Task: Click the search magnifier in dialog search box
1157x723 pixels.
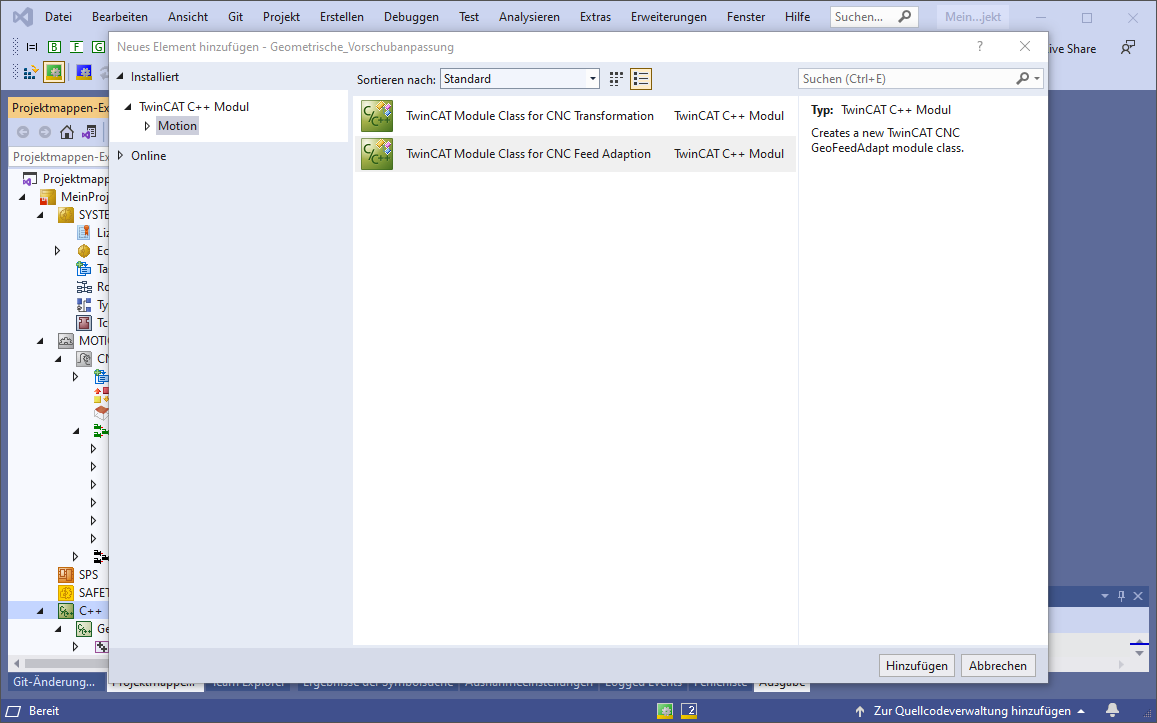Action: [1023, 78]
